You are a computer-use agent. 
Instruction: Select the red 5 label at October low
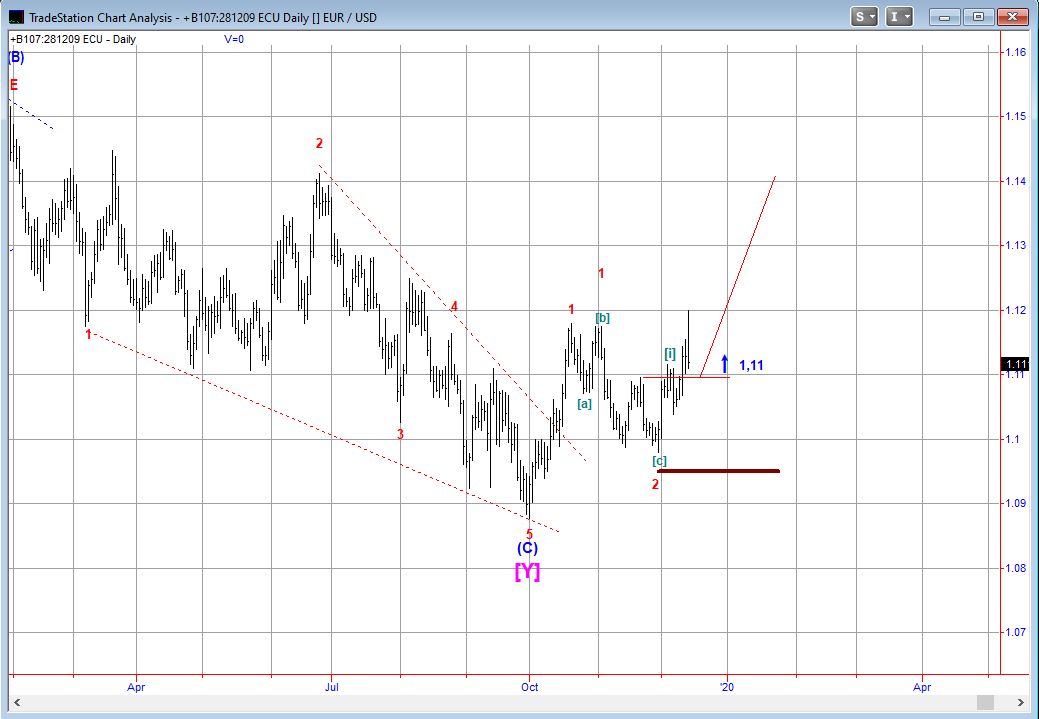pos(529,533)
